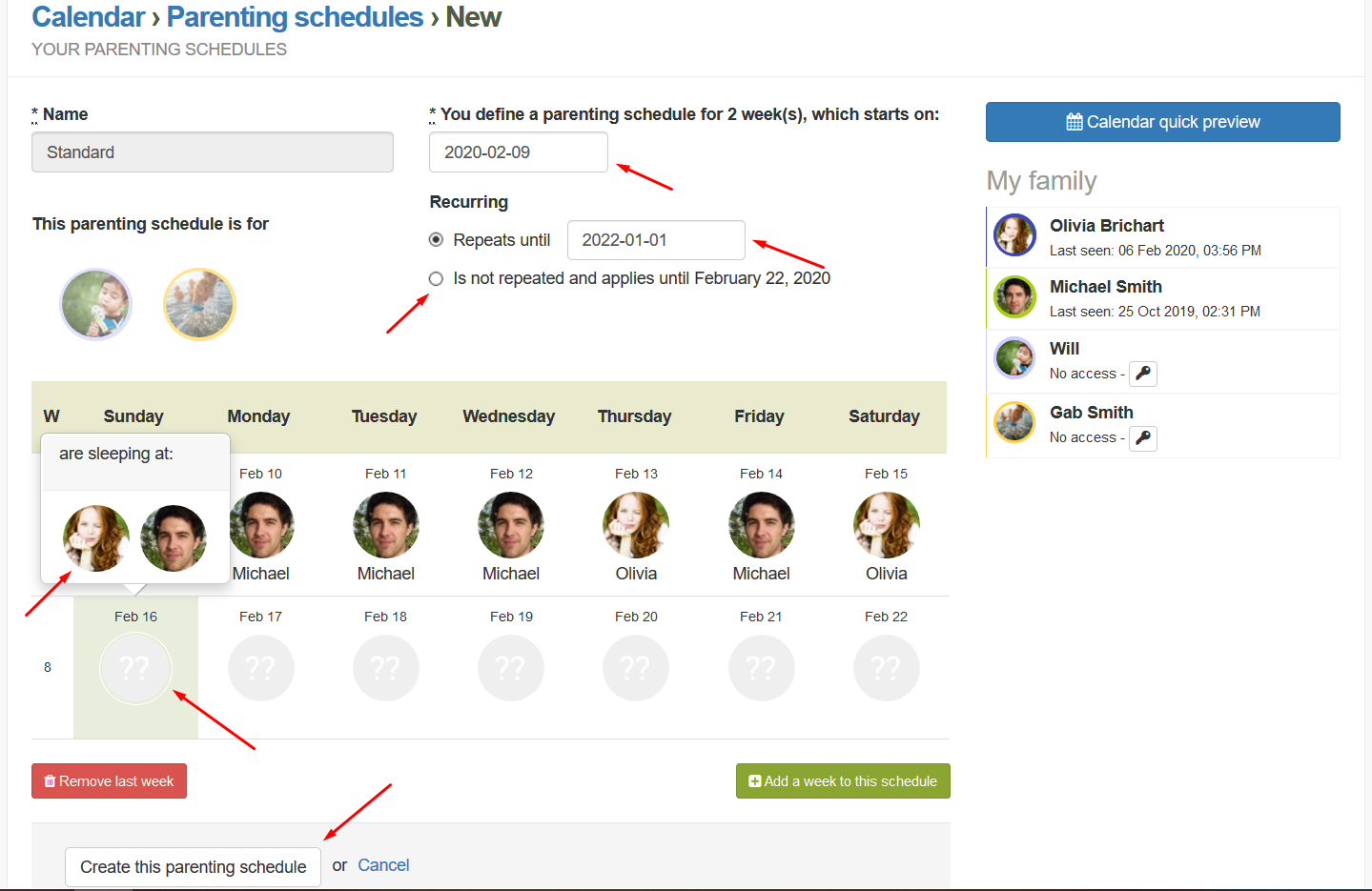Image resolution: width=1372 pixels, height=891 pixels.
Task: Select 'Is not repeated' radio option
Action: pyautogui.click(x=437, y=279)
